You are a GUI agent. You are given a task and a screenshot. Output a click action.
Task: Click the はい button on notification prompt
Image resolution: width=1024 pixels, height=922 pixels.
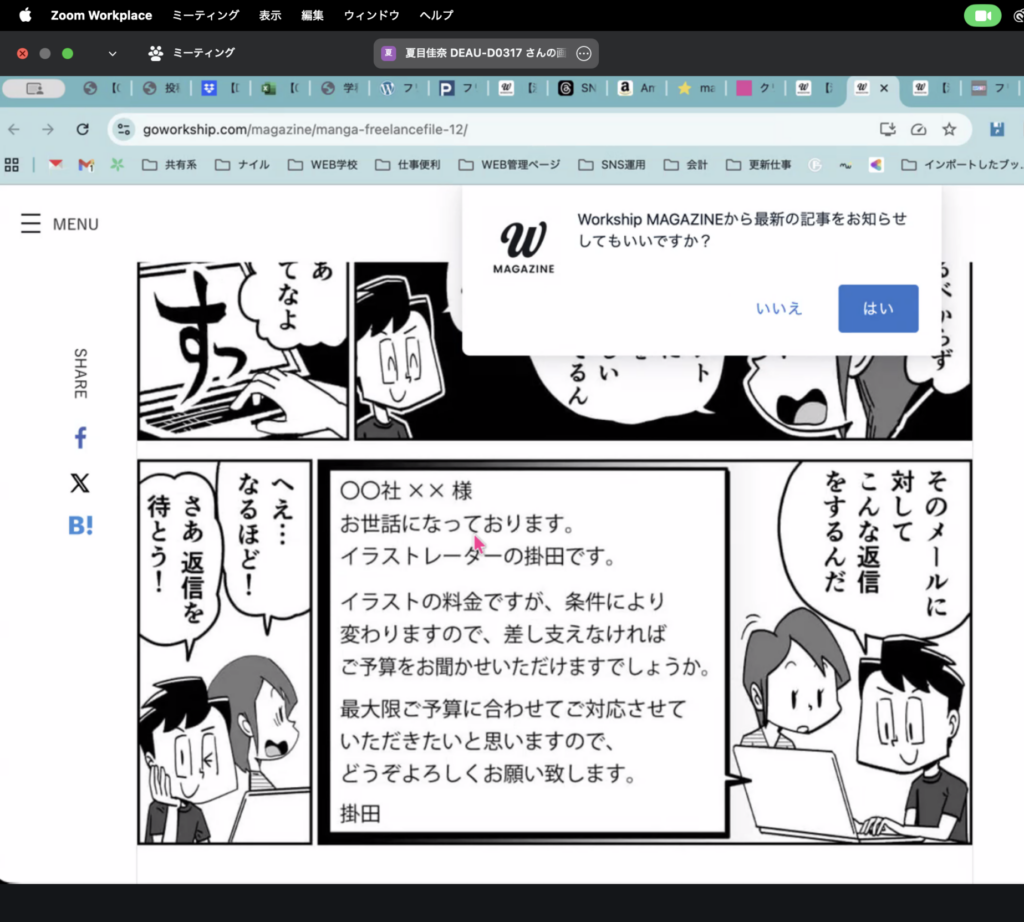[878, 308]
